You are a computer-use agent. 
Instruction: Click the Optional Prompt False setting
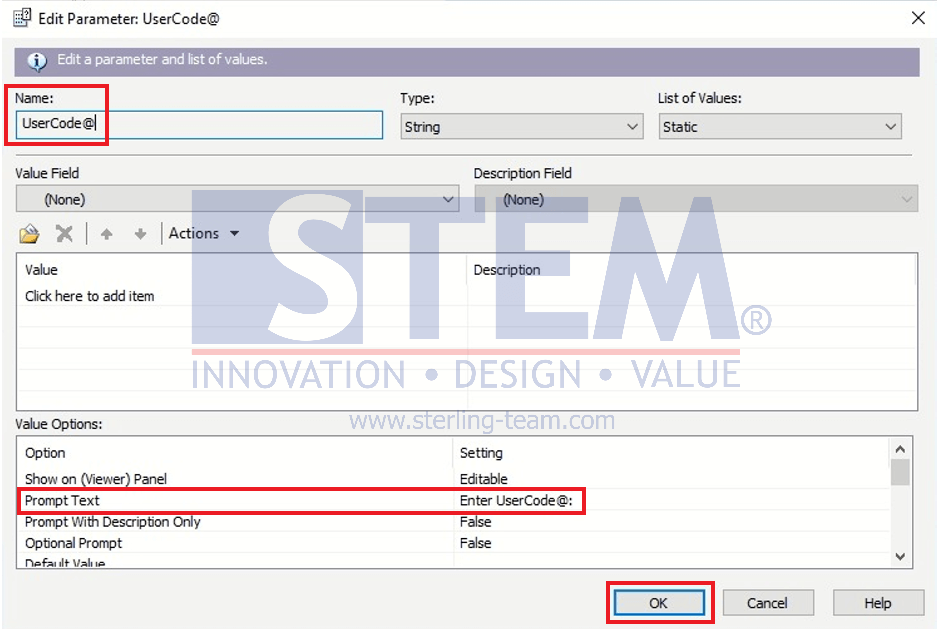[x=476, y=543]
